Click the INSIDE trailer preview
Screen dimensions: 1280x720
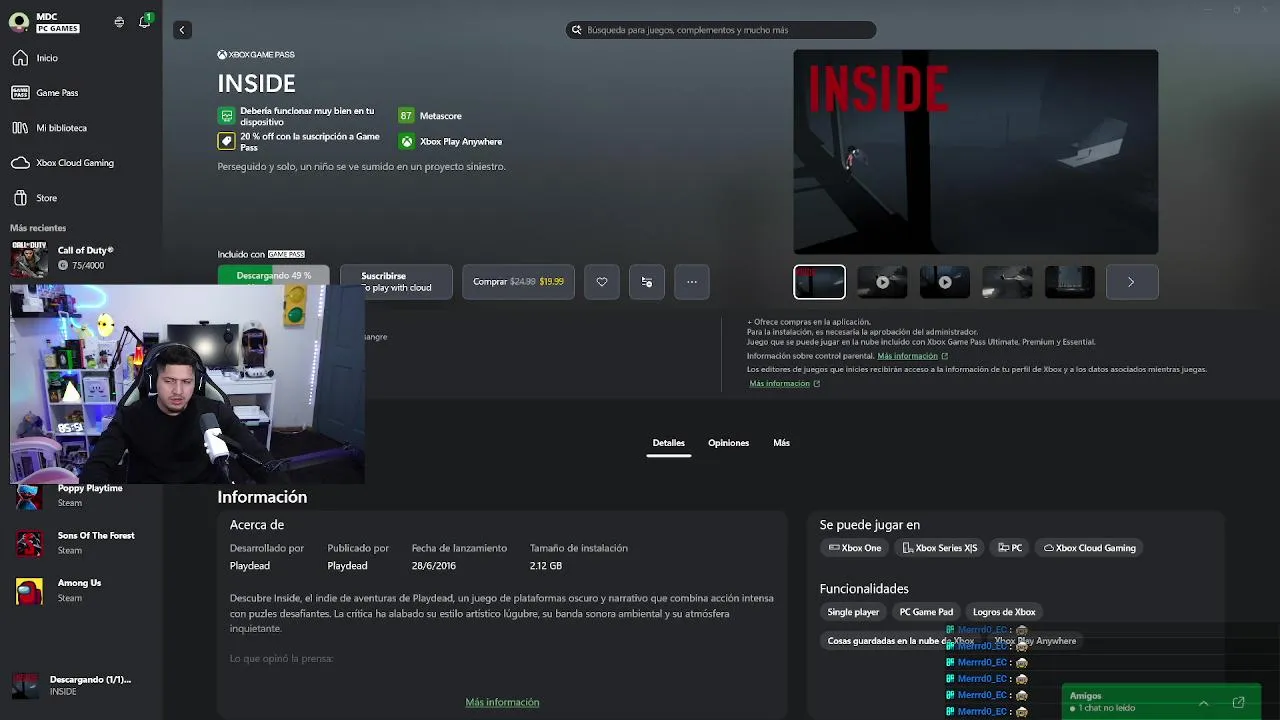(x=976, y=152)
